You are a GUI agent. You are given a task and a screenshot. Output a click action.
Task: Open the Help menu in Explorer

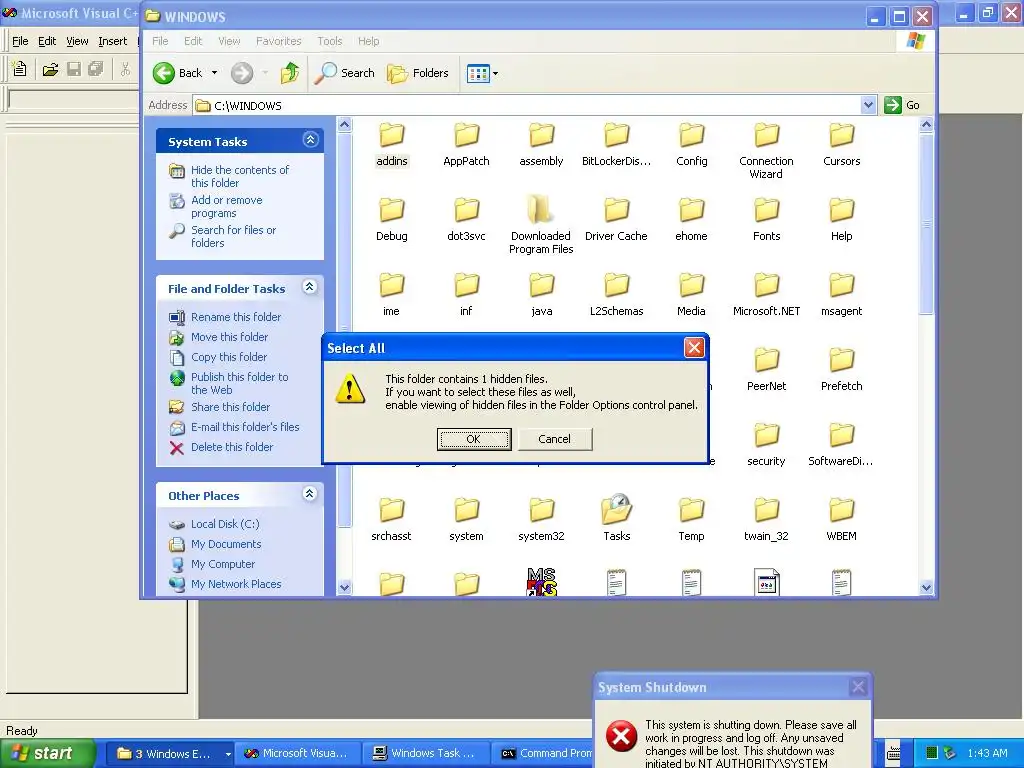[x=368, y=41]
